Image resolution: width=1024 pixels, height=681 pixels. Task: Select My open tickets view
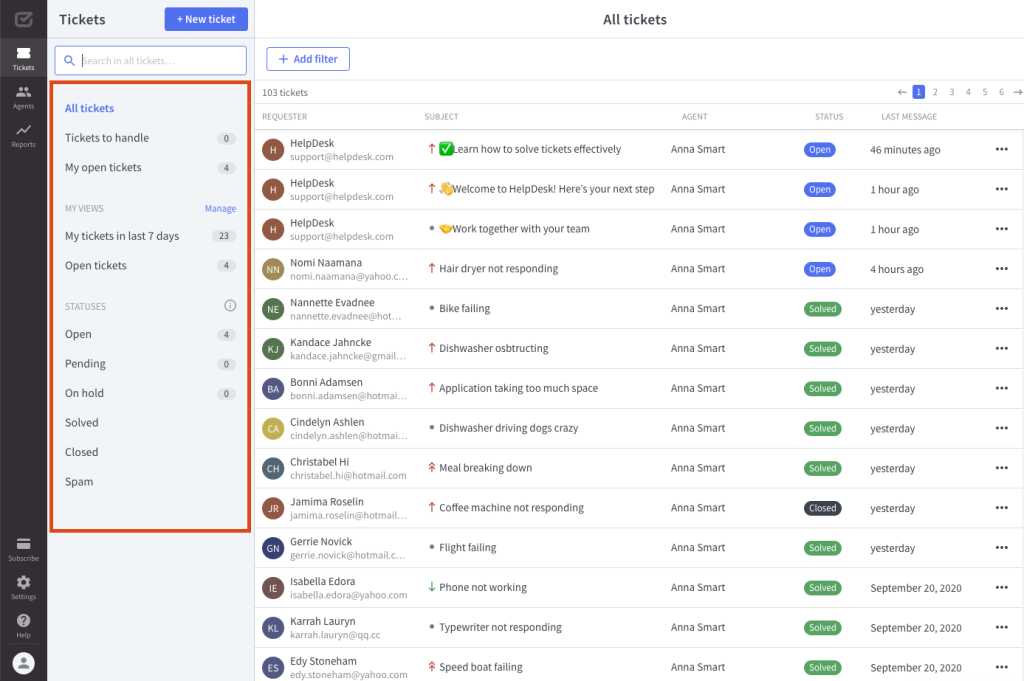coord(104,168)
